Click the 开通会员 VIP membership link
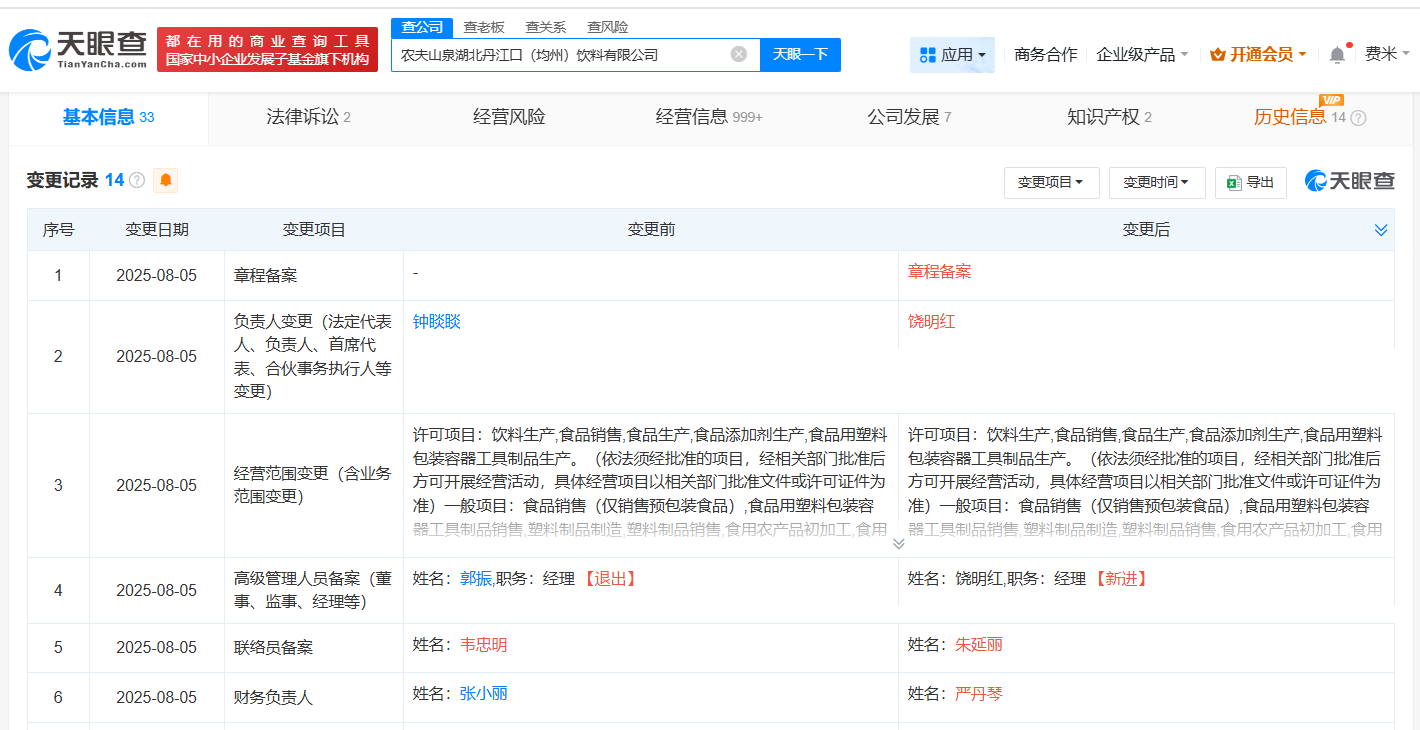The width and height of the screenshot is (1420, 730). 1258,55
